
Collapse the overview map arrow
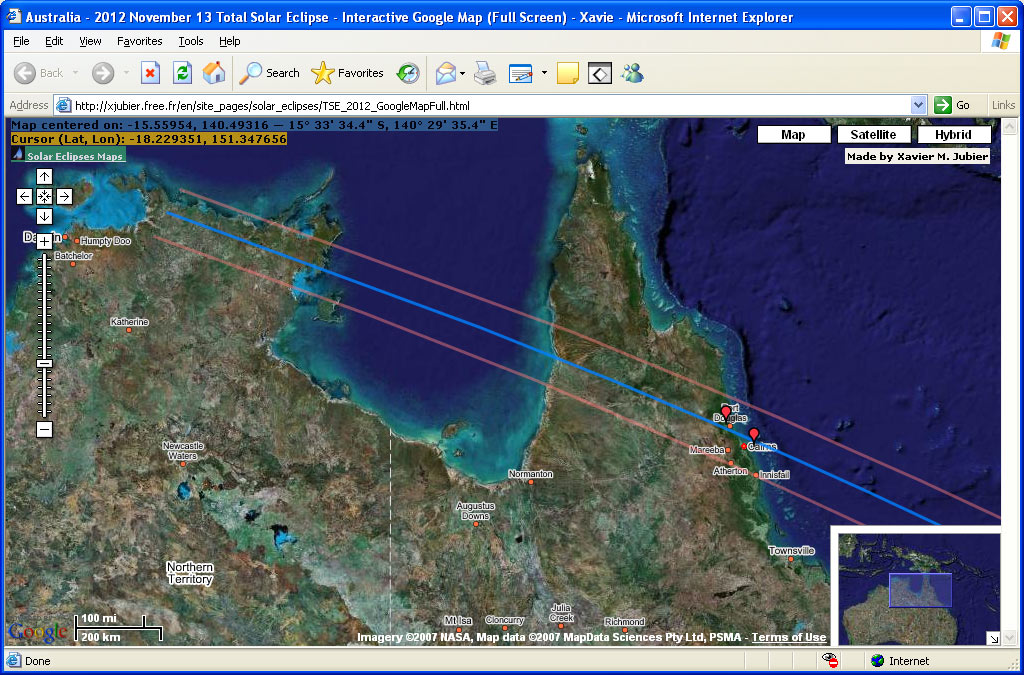click(994, 639)
